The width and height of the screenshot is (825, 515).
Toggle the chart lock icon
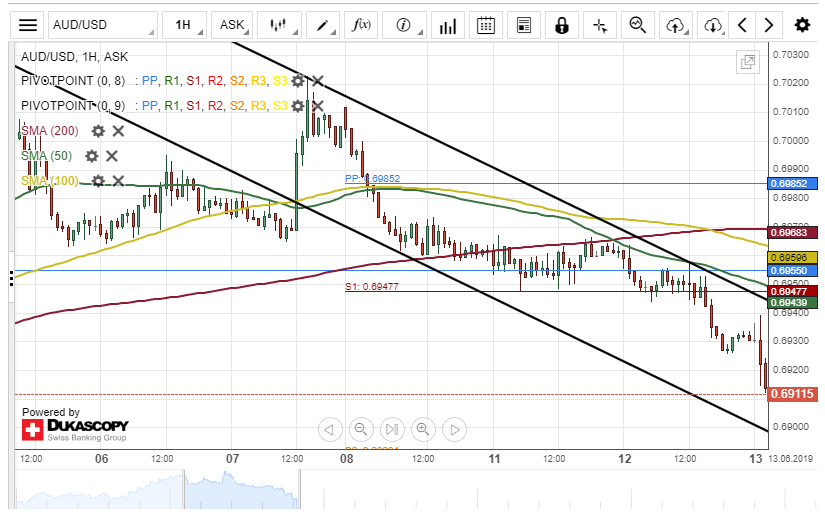562,25
